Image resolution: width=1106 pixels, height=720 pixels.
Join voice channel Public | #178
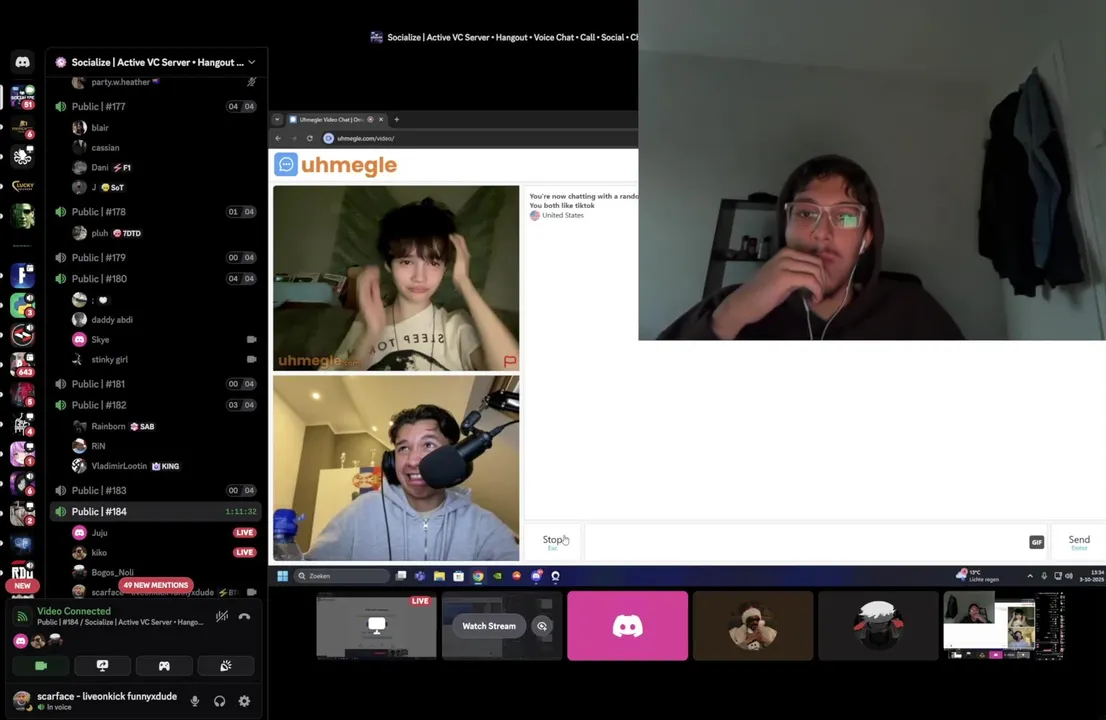[155, 212]
